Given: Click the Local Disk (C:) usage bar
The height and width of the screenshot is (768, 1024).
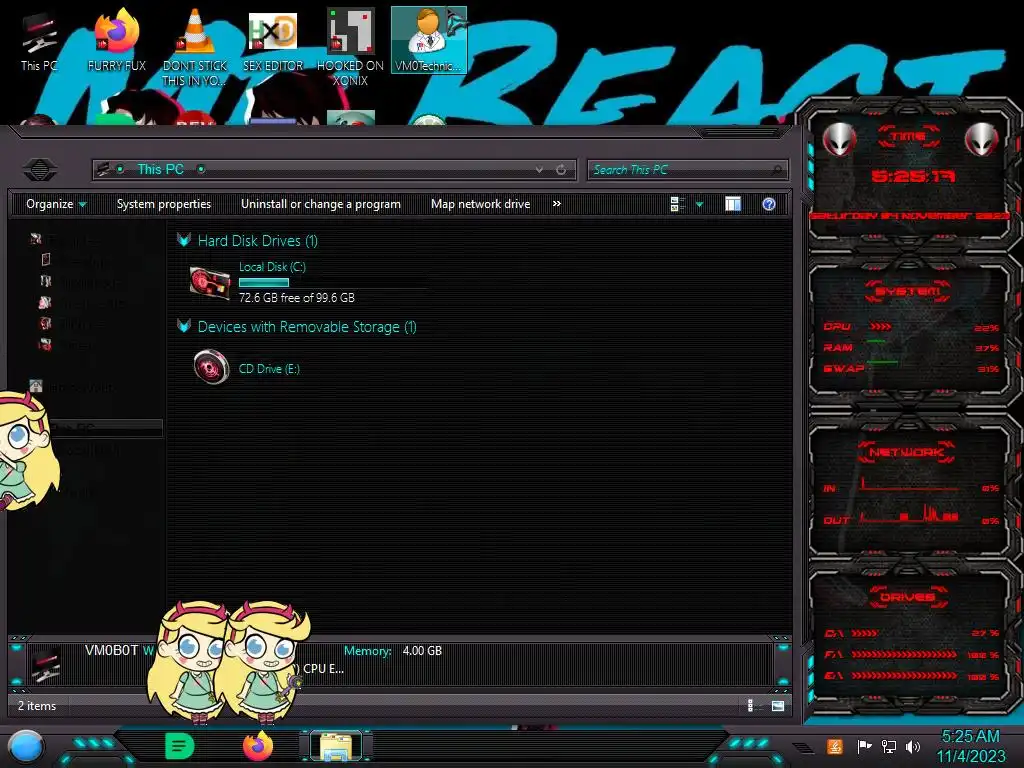Looking at the screenshot, I should pos(264,282).
